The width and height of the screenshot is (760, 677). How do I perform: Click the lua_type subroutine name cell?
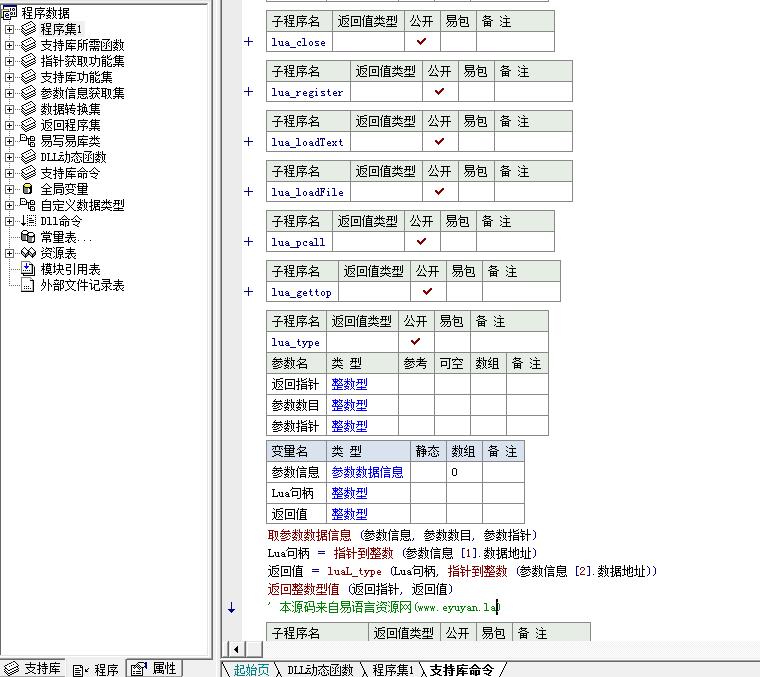(297, 342)
